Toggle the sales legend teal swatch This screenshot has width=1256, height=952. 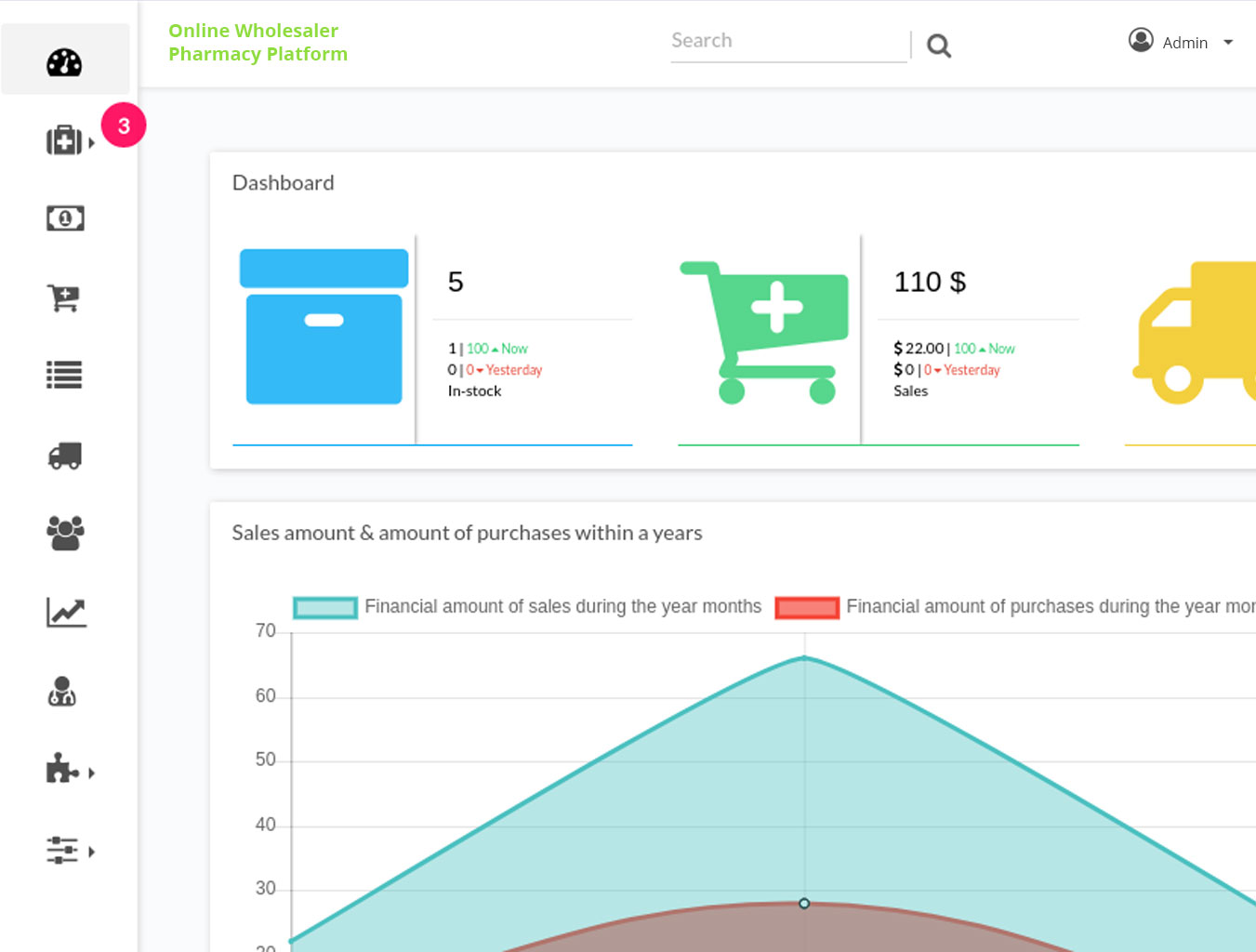[325, 608]
